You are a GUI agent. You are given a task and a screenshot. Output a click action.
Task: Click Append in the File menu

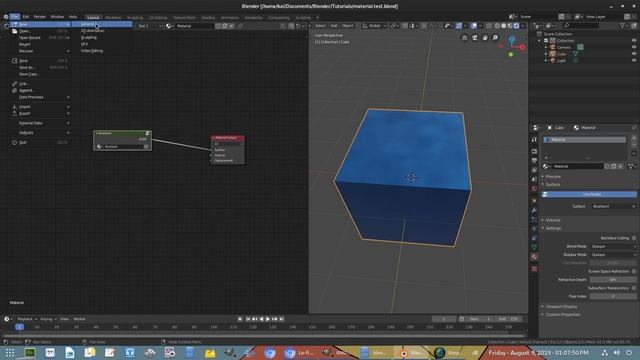coord(40,91)
